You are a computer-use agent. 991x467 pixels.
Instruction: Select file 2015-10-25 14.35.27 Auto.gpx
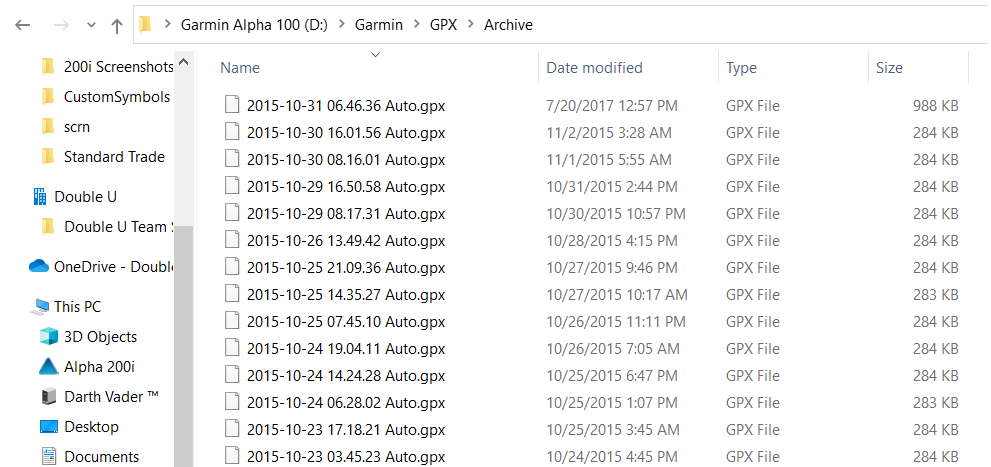tap(346, 294)
